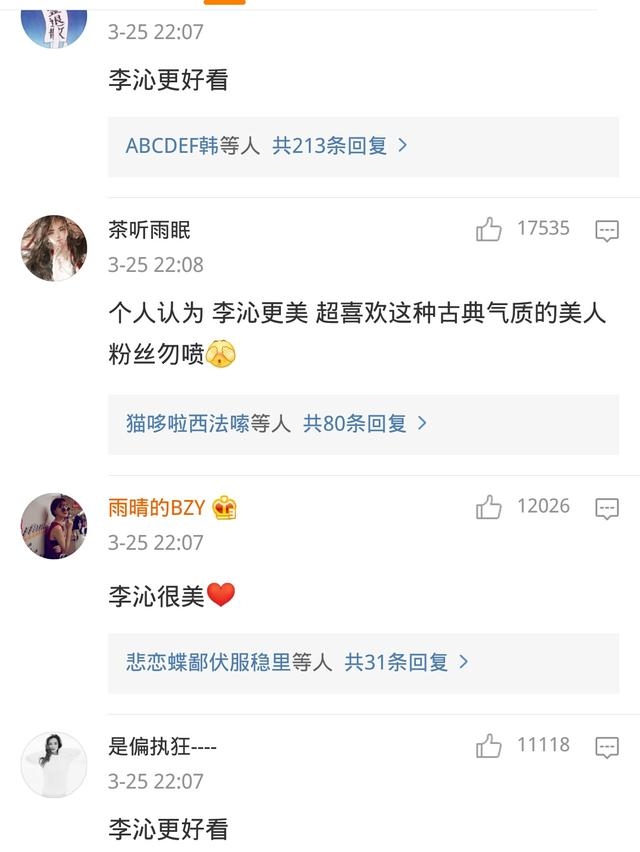Open reply box for 茶听雨眠's comment
This screenshot has width=640, height=852.
[x=607, y=231]
